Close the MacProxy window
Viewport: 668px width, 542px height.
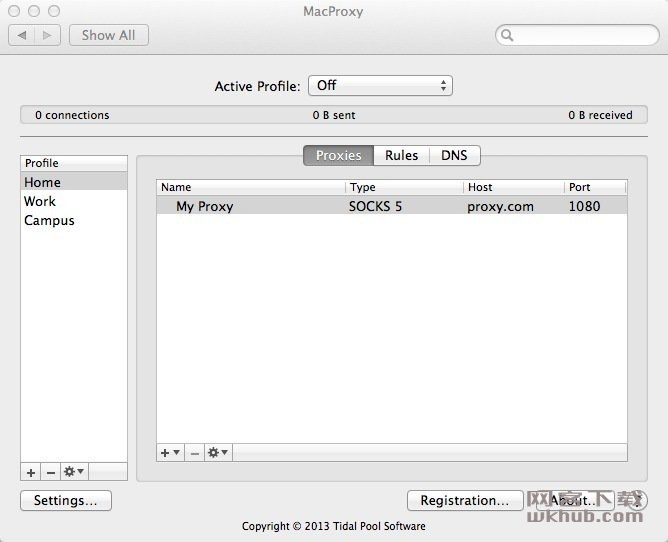14,11
